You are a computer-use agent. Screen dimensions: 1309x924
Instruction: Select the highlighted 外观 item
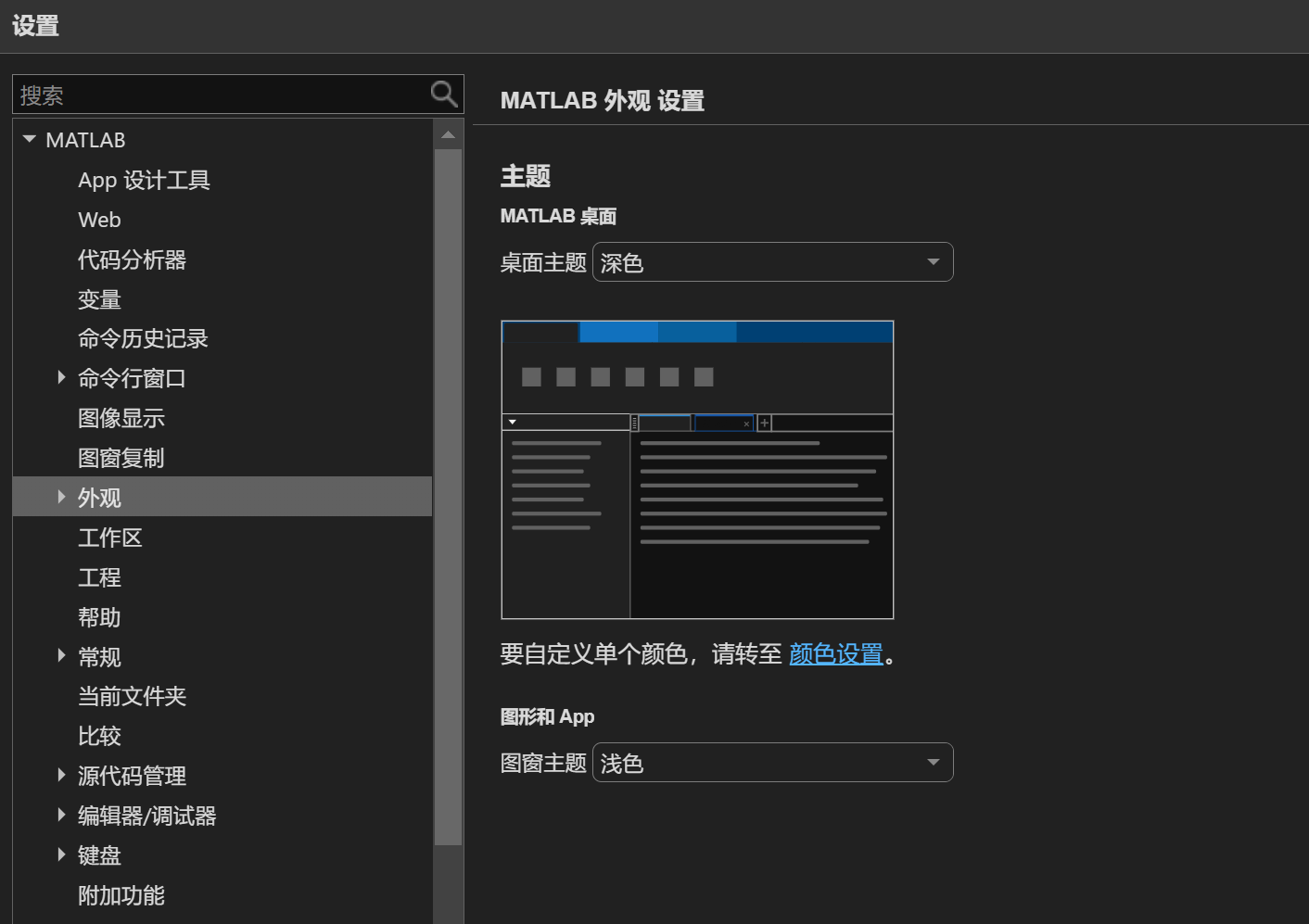pyautogui.click(x=222, y=497)
